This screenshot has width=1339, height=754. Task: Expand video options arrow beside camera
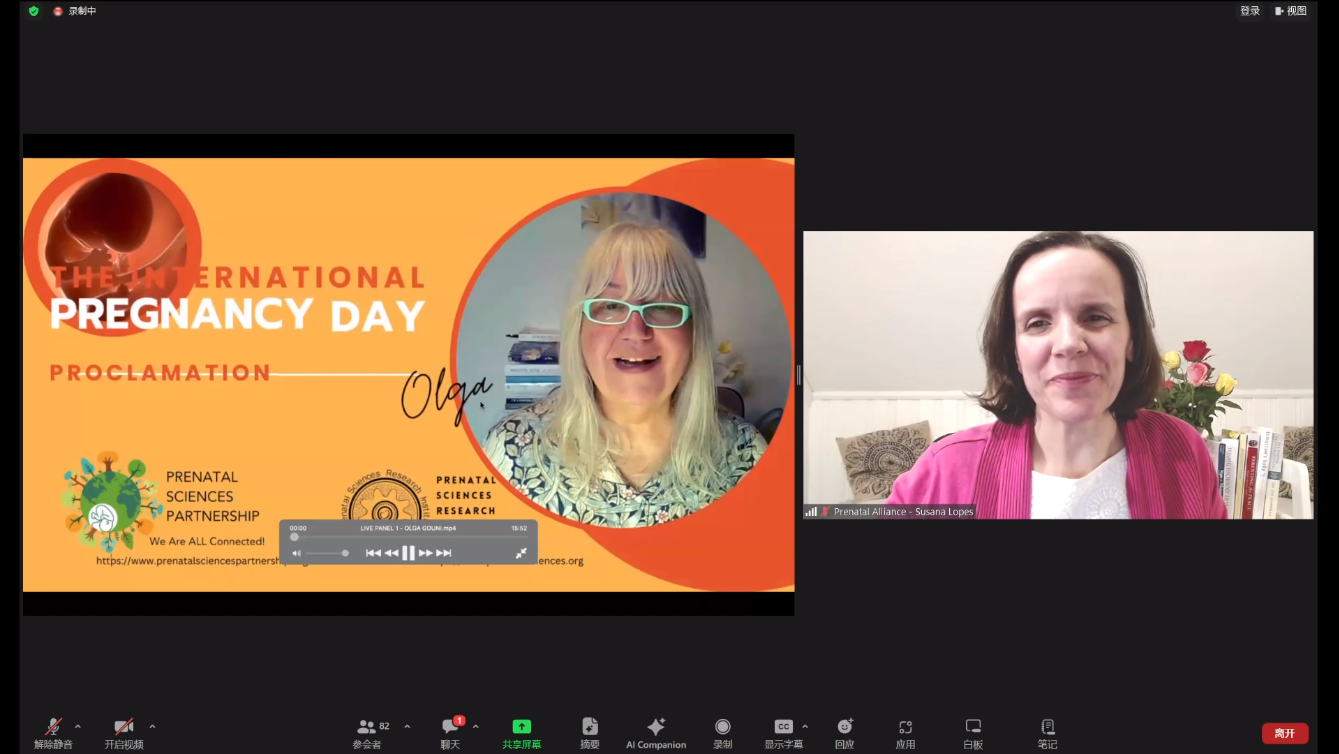click(152, 727)
